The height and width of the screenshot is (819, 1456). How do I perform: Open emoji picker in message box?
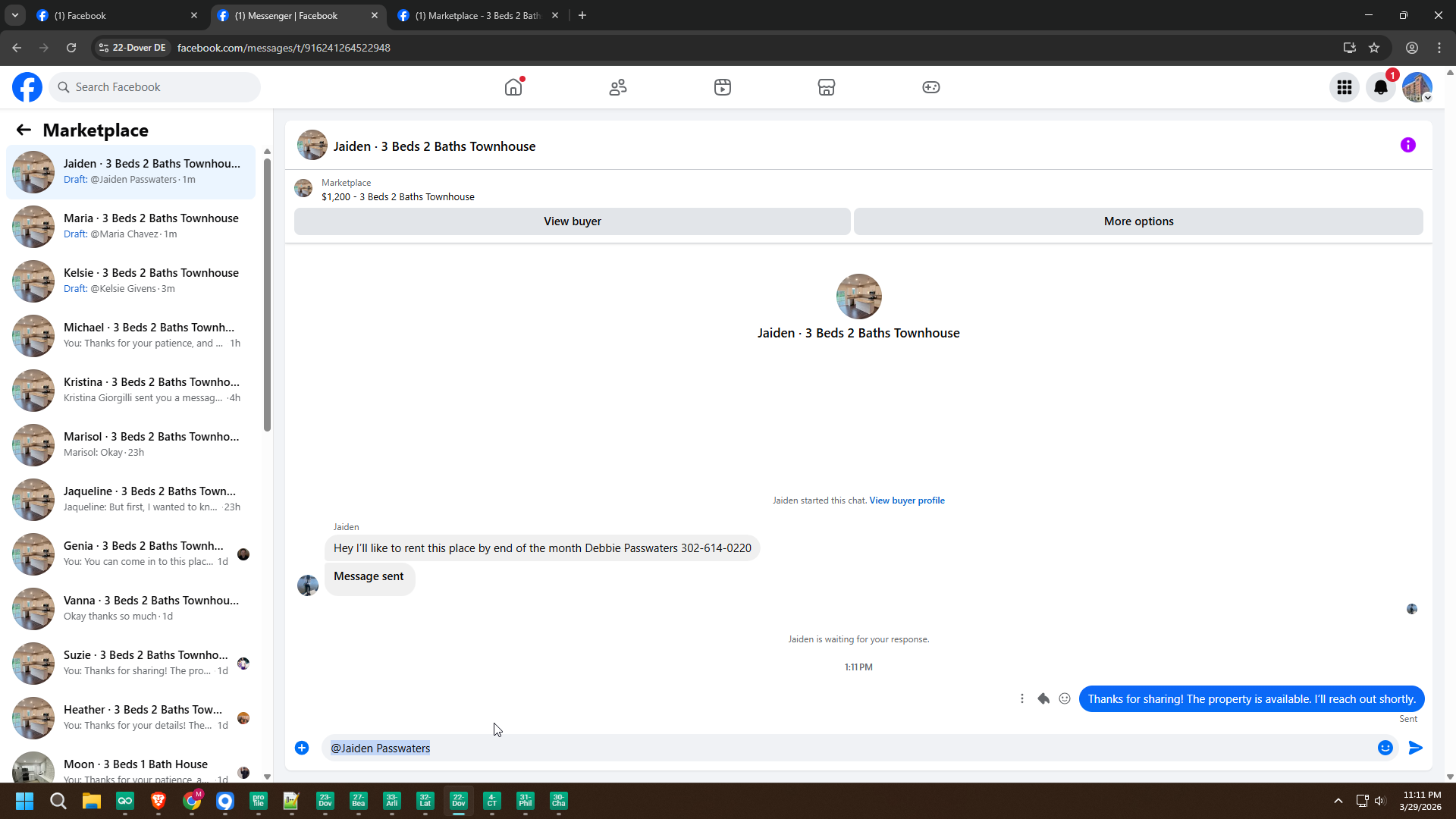pos(1385,748)
